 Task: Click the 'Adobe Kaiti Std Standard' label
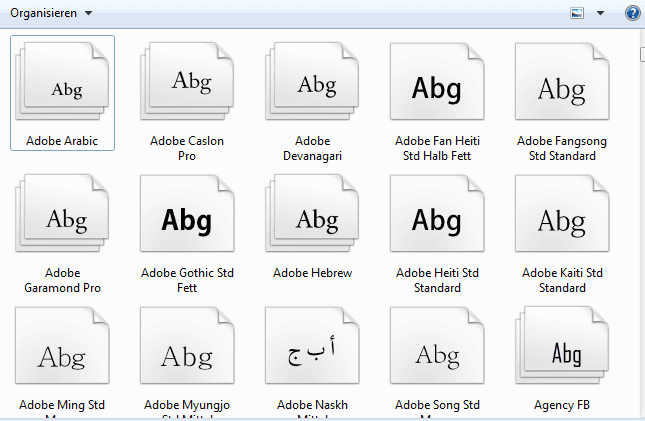point(562,280)
